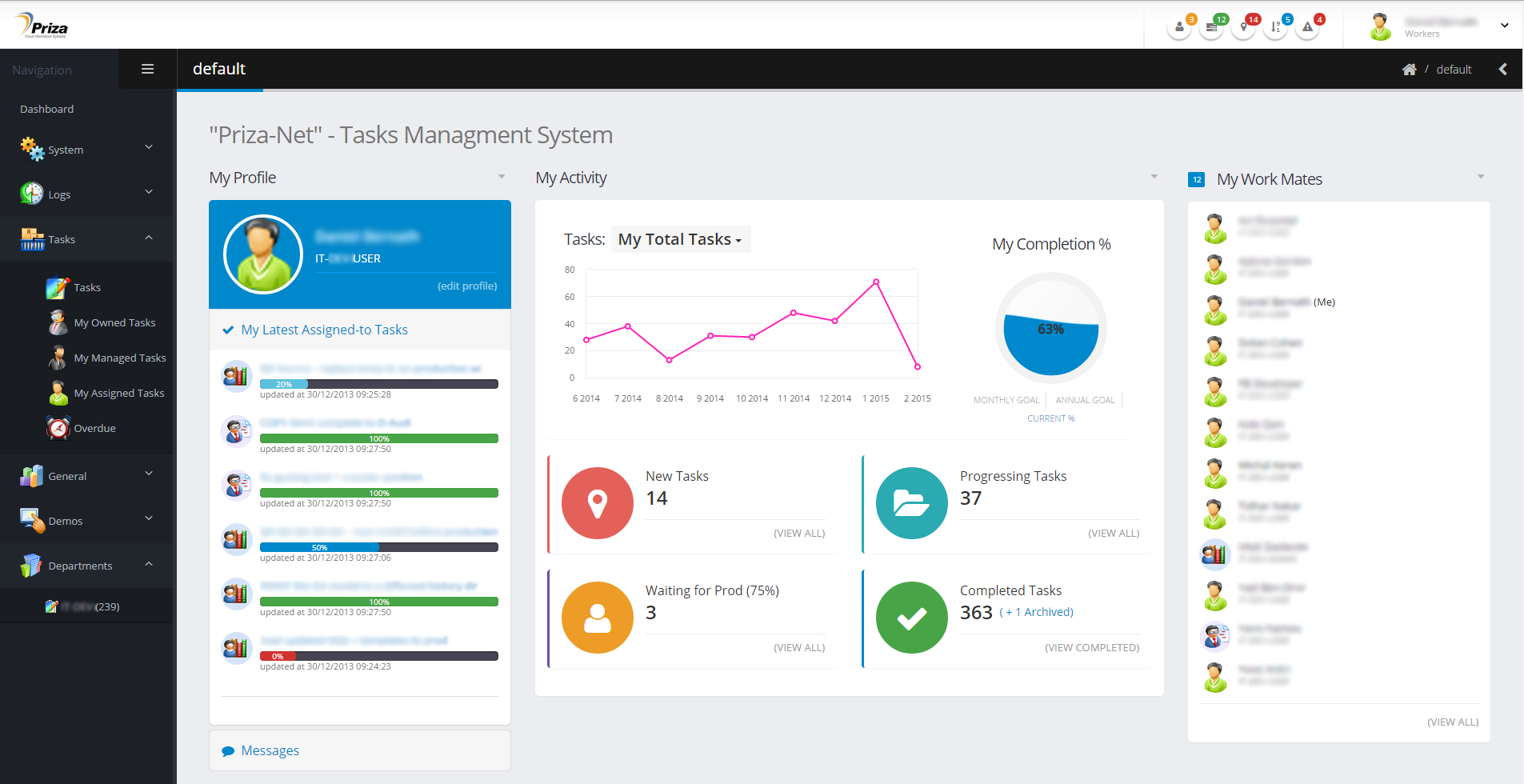The image size is (1524, 784).
Task: Click the work mate marked (Me)
Action: [x=1285, y=309]
